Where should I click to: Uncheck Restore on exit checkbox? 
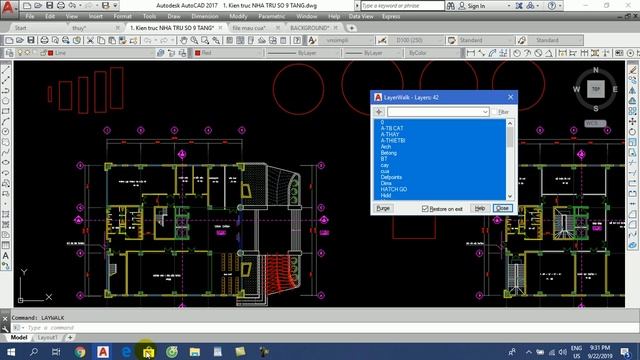[x=425, y=209]
